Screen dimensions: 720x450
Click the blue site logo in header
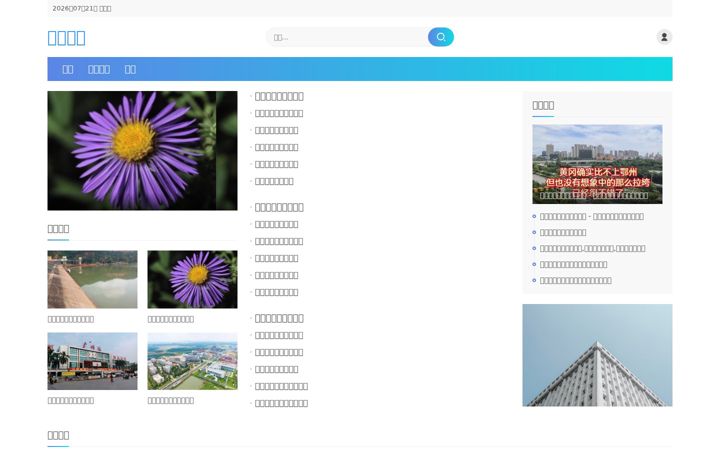pos(66,38)
